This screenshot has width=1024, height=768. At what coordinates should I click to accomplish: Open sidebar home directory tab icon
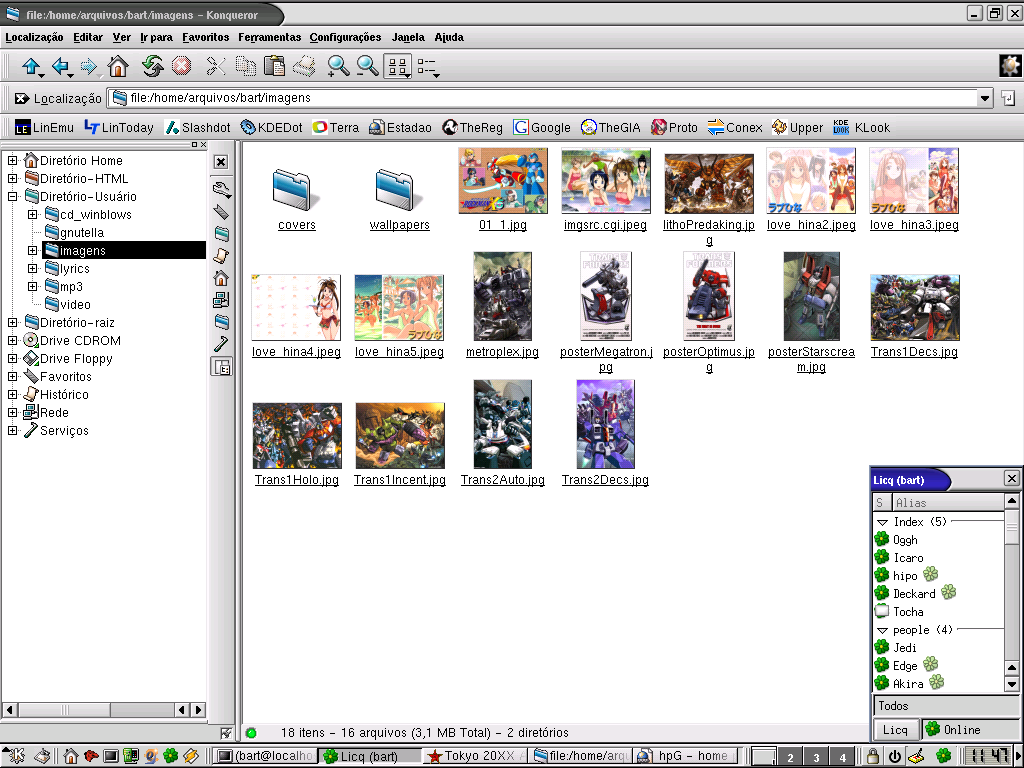pos(221,278)
